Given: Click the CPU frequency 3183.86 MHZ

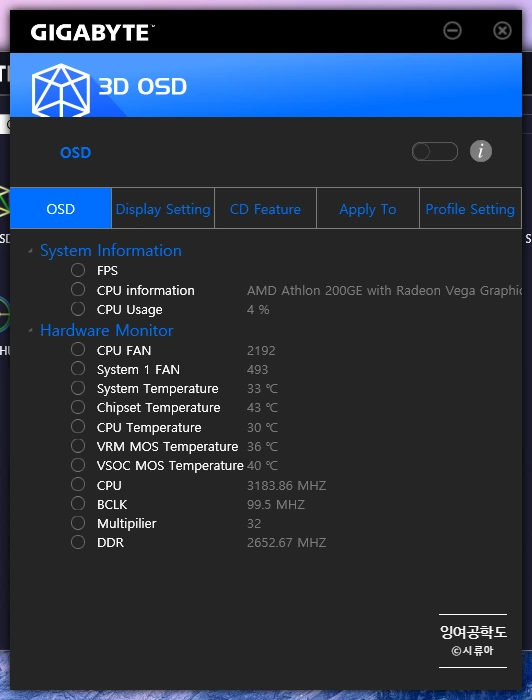Looking at the screenshot, I should (x=287, y=485).
